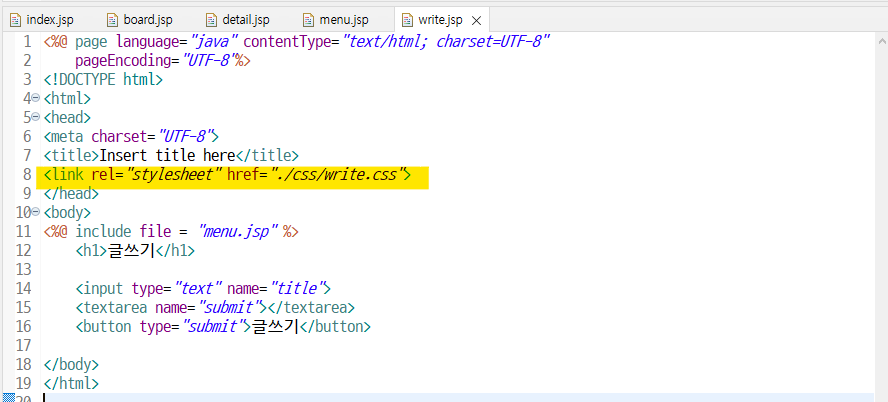Collapse the html tag on line 4
888x402 pixels.
pos(36,98)
